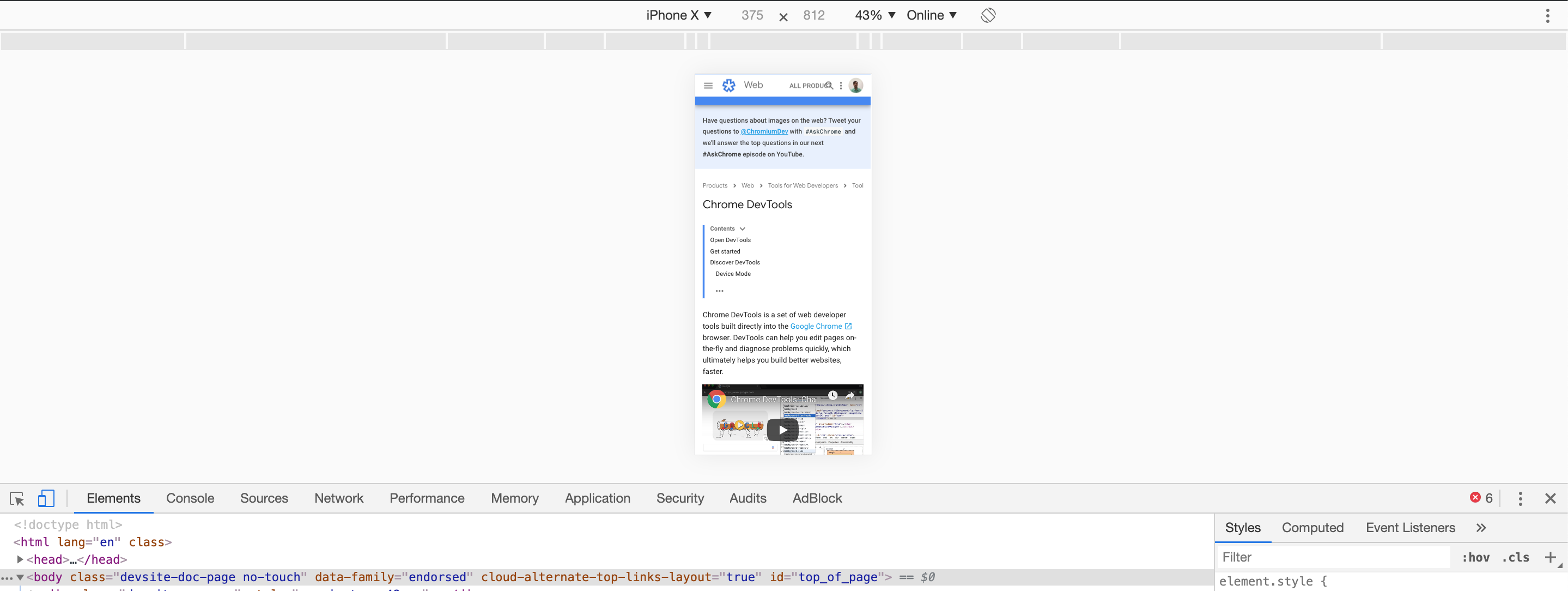Click the video thumbnail play button
This screenshot has height=591, width=1568.
[783, 430]
